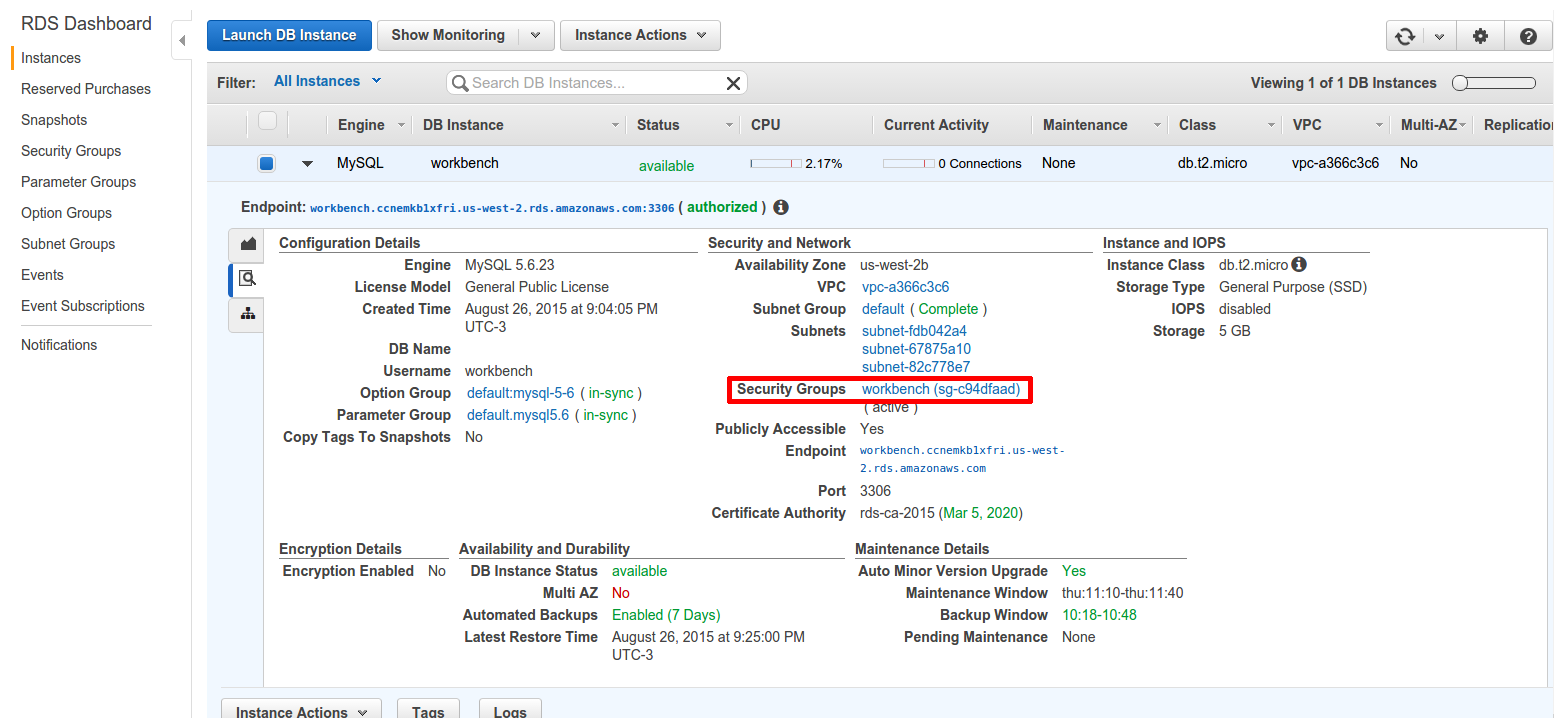The height and width of the screenshot is (718, 1554).
Task: Open the default subnet group link
Action: 883,309
